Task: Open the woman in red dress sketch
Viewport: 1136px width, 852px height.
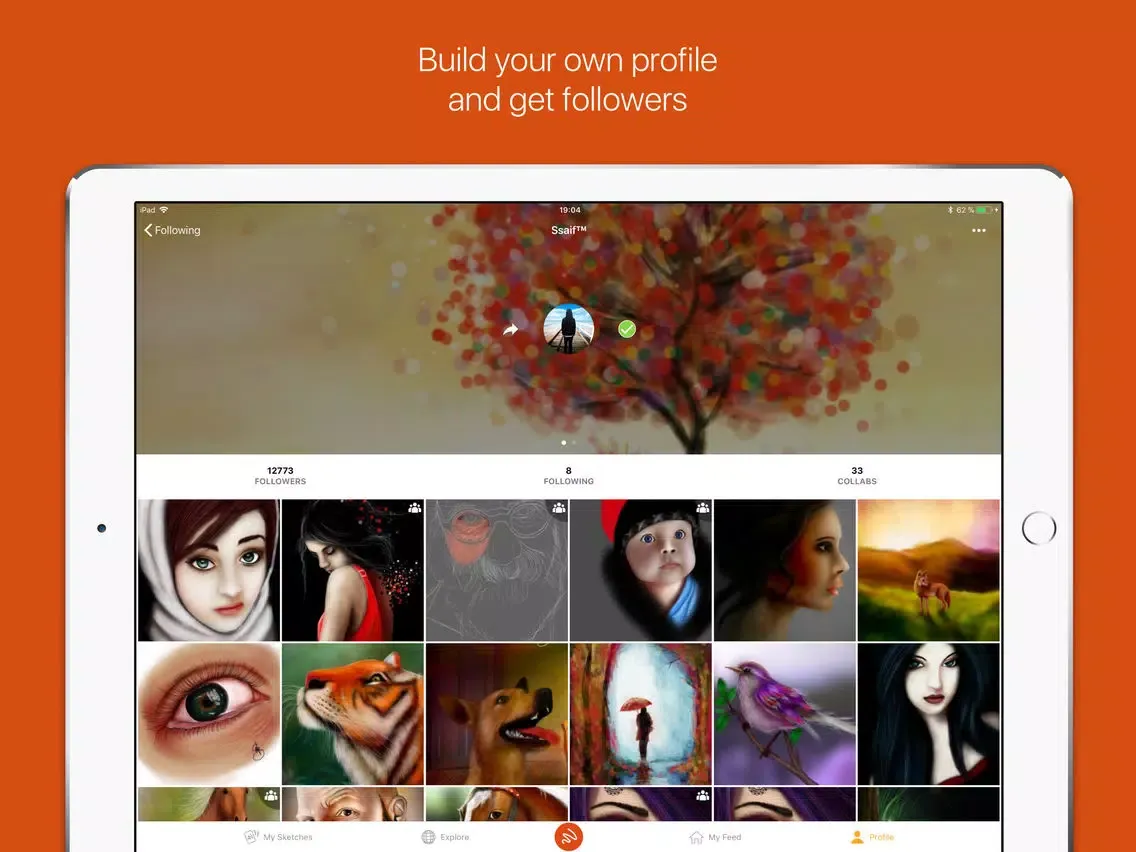Action: (353, 570)
